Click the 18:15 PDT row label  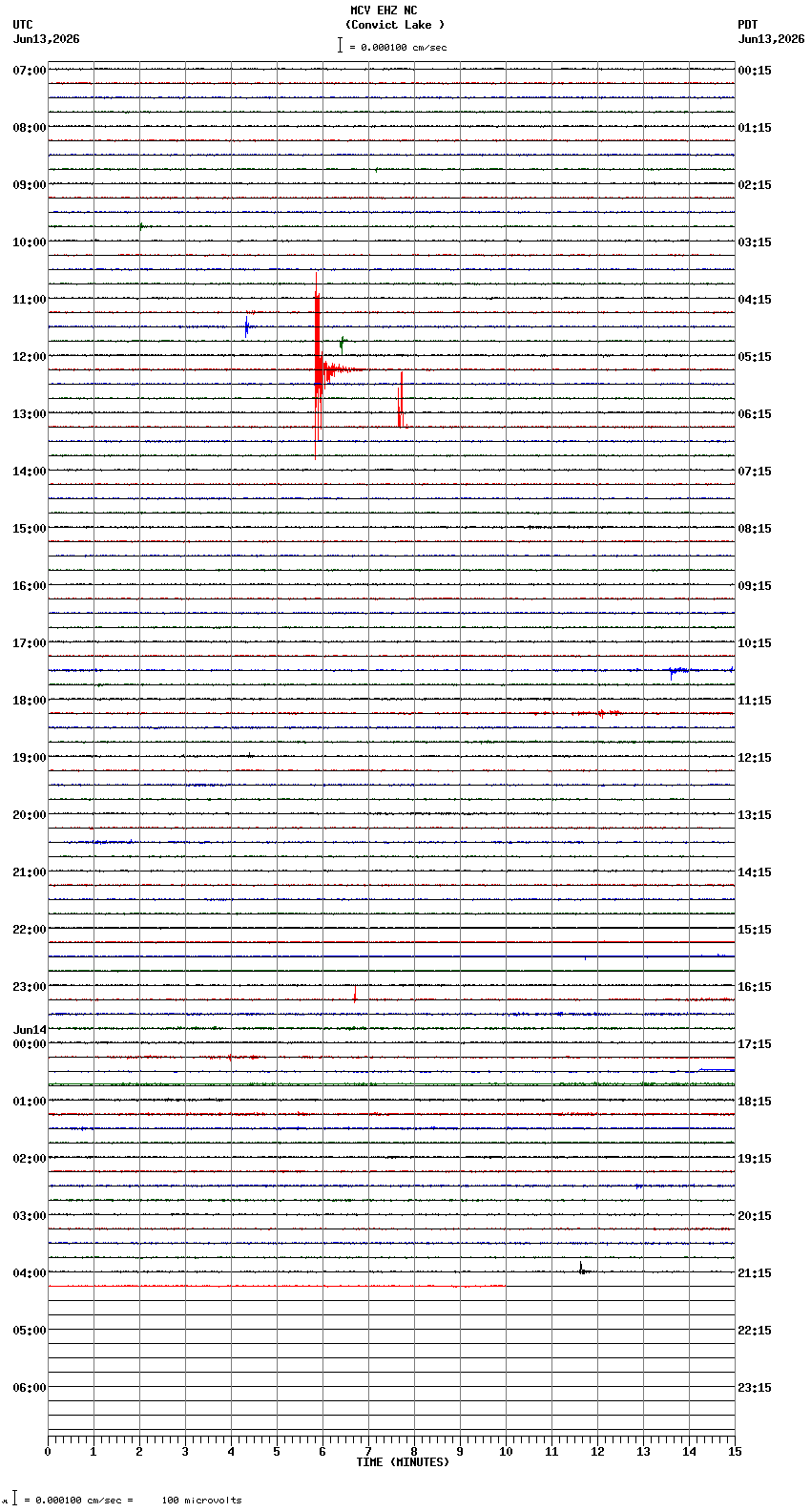755,1102
